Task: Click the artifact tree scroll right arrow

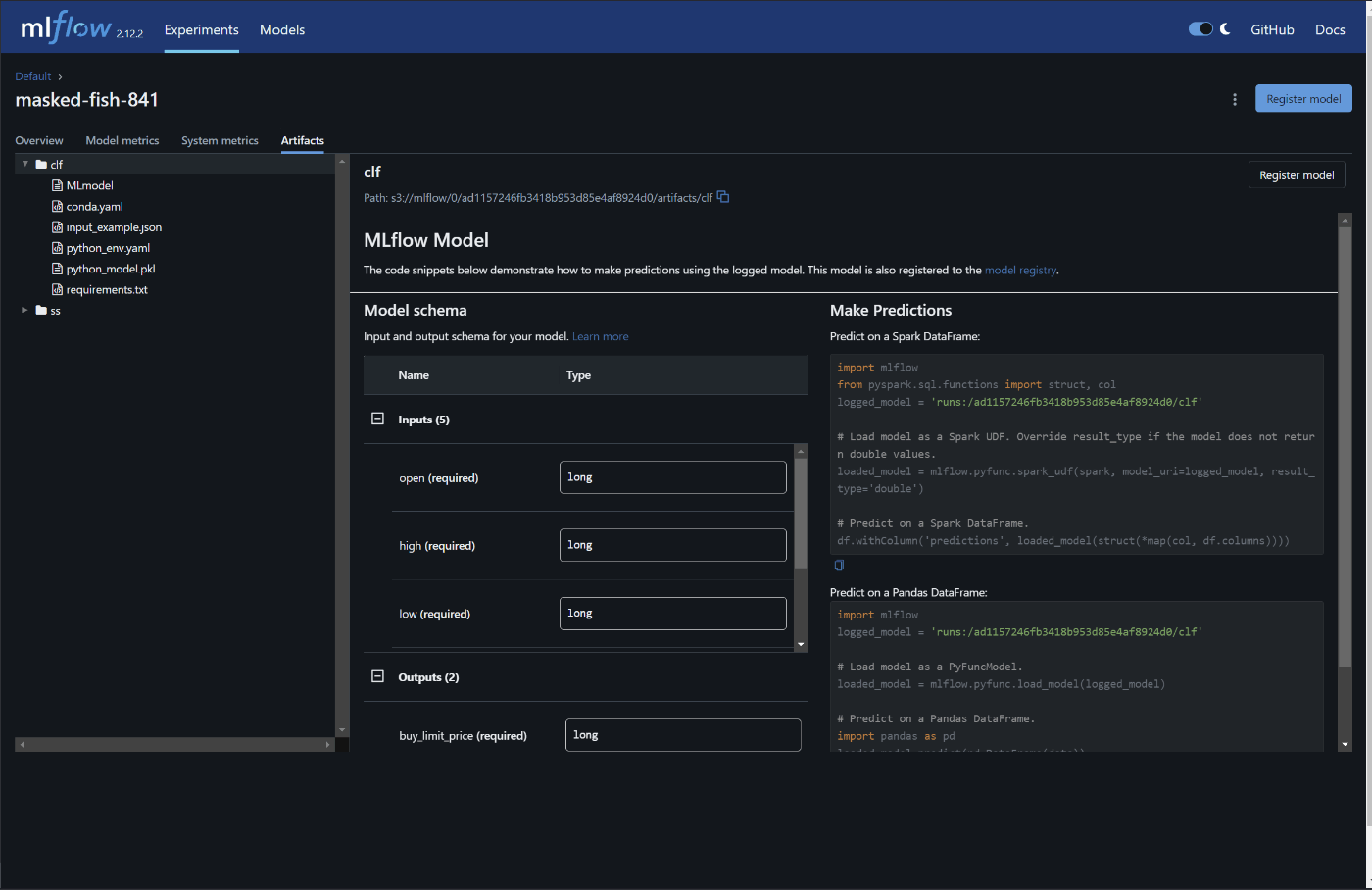Action: point(328,745)
